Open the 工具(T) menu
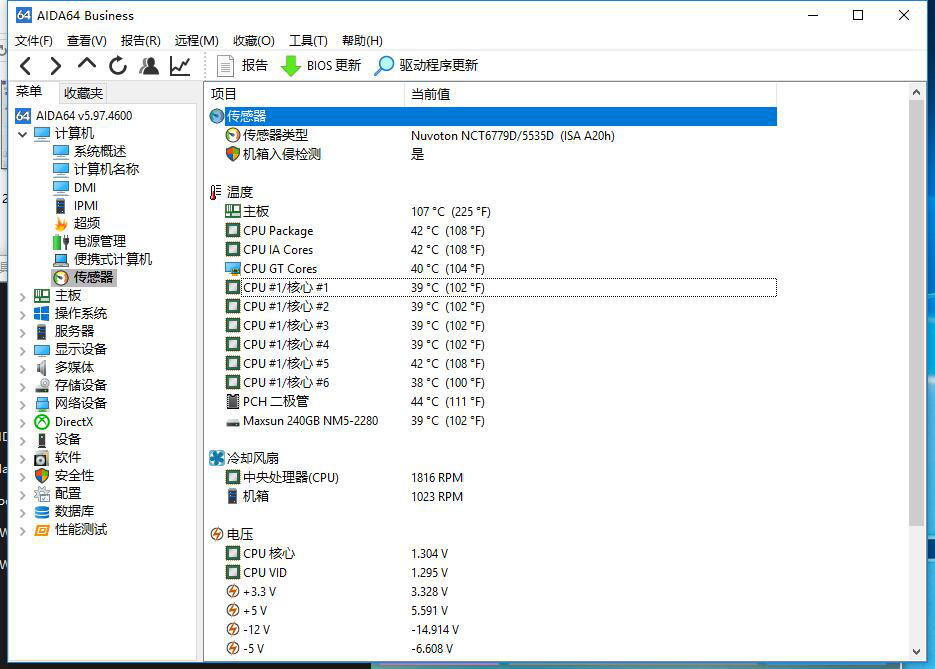This screenshot has height=669, width=935. pos(308,41)
